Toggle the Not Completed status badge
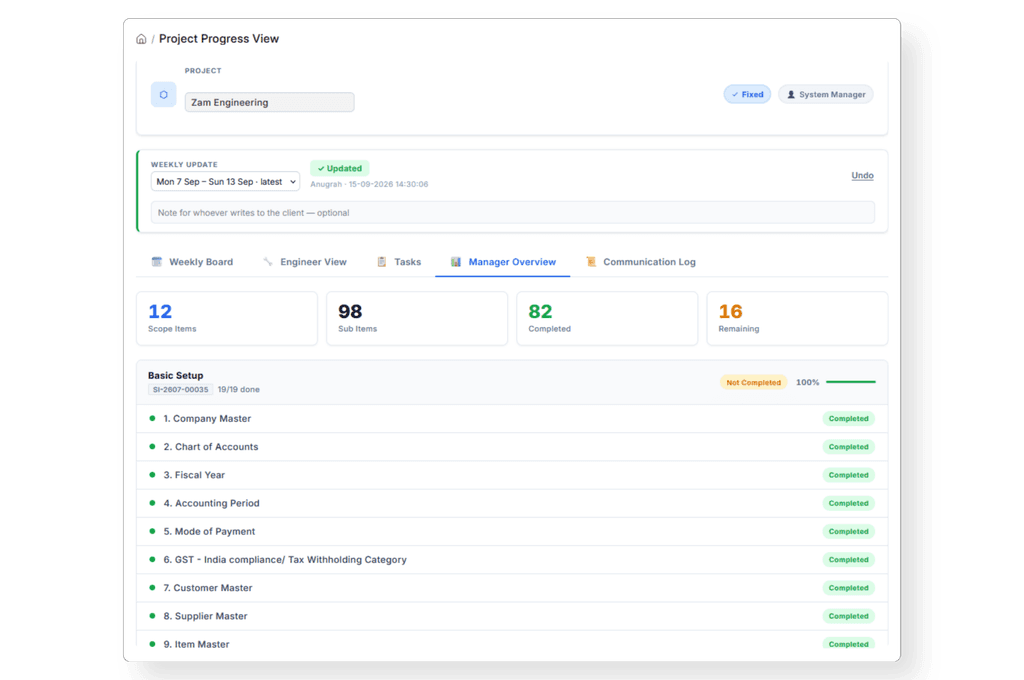This screenshot has height=680, width=1024. (753, 383)
